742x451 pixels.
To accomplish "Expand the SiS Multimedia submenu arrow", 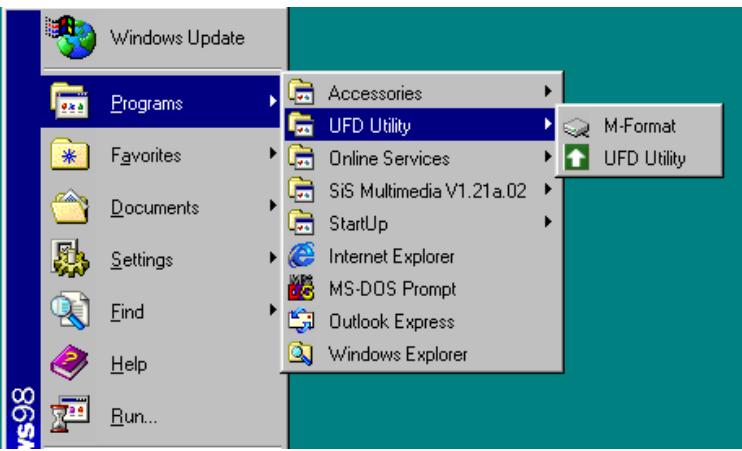I will (x=548, y=189).
